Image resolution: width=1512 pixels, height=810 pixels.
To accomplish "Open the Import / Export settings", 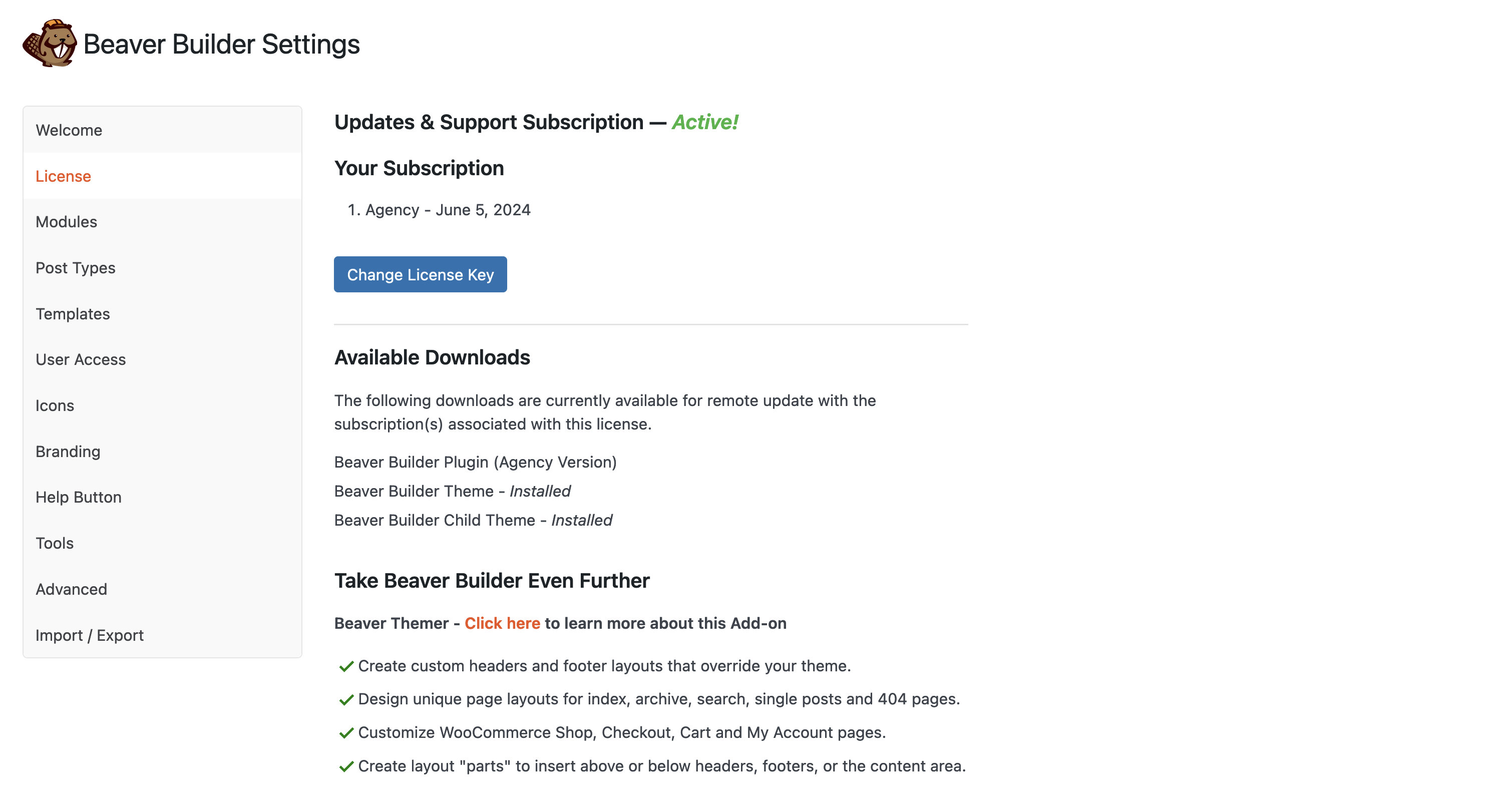I will (89, 634).
